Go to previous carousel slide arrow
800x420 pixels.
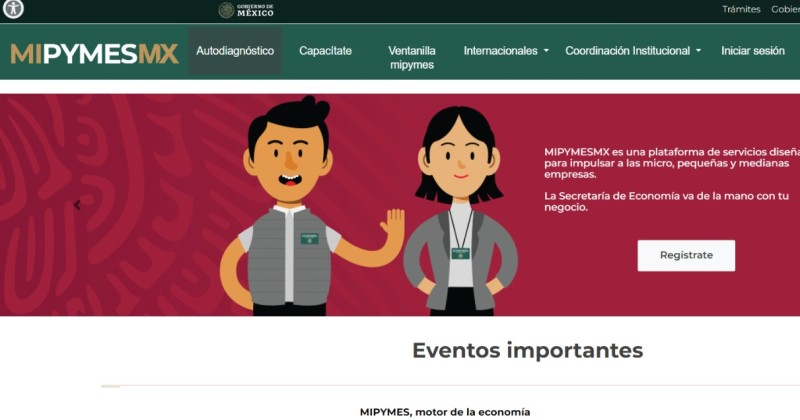click(77, 205)
